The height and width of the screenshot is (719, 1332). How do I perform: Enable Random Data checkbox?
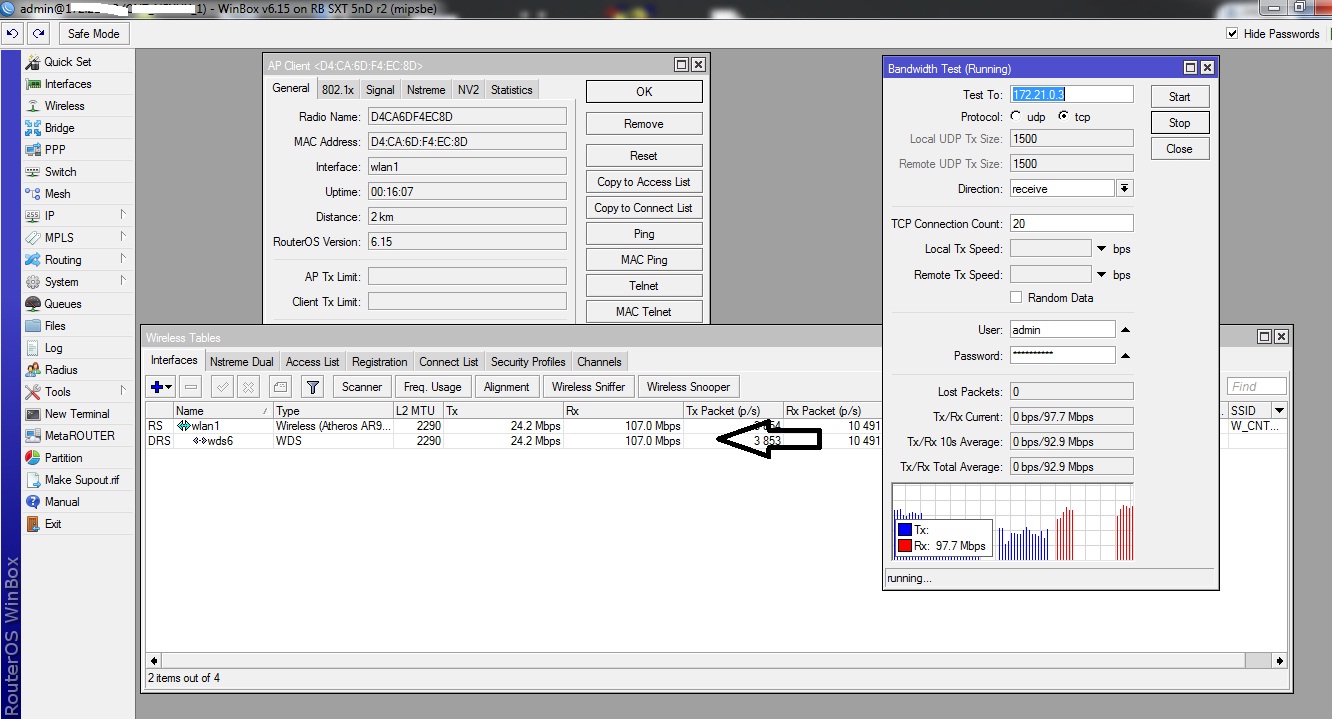[1016, 298]
